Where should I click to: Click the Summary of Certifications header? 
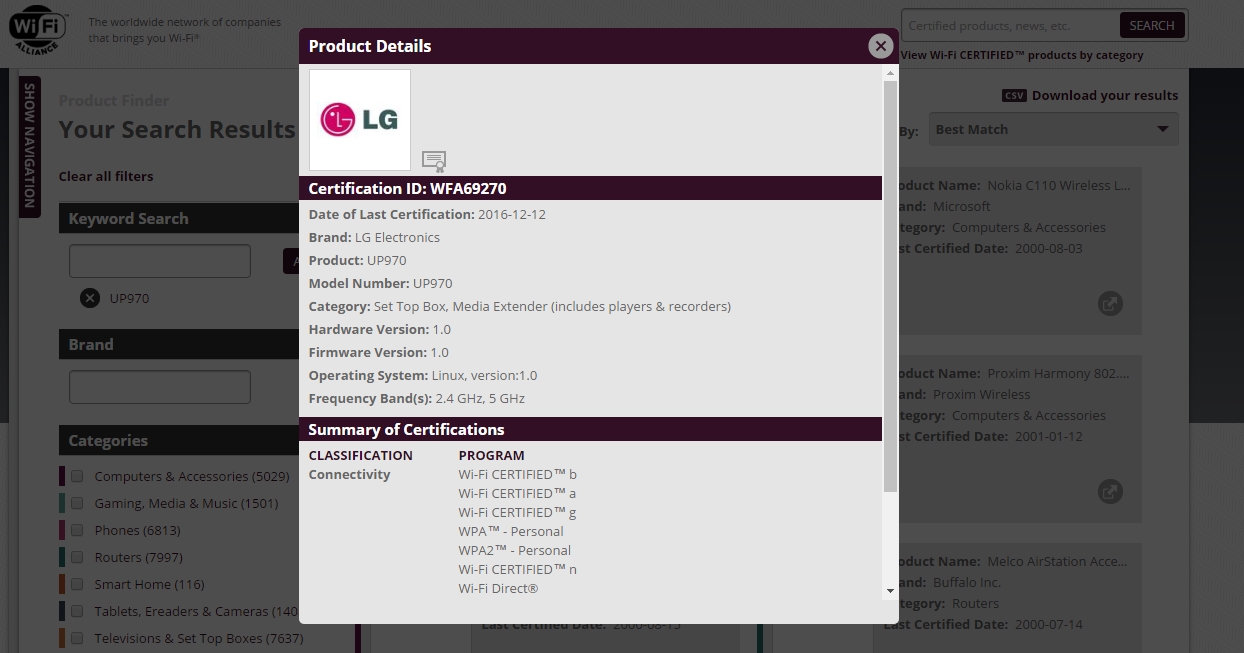[x=590, y=429]
